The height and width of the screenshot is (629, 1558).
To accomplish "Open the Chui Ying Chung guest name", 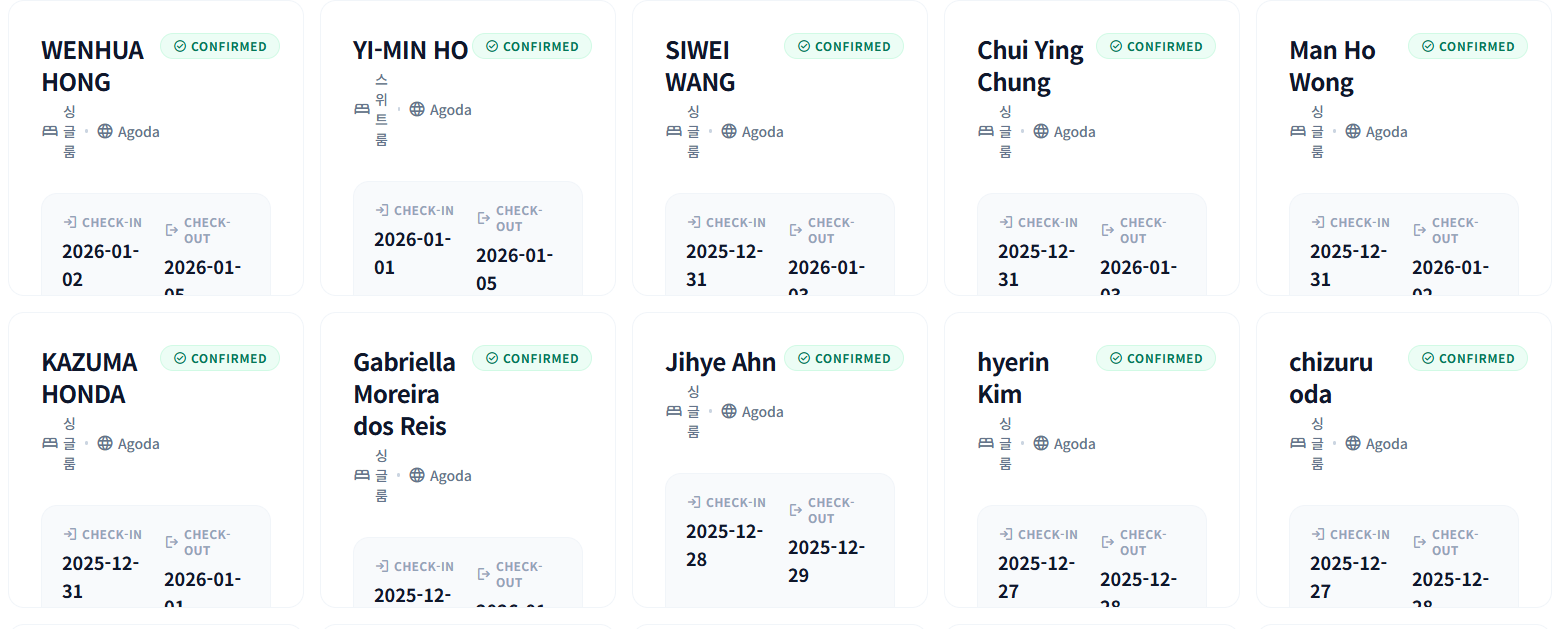I will [x=1030, y=66].
